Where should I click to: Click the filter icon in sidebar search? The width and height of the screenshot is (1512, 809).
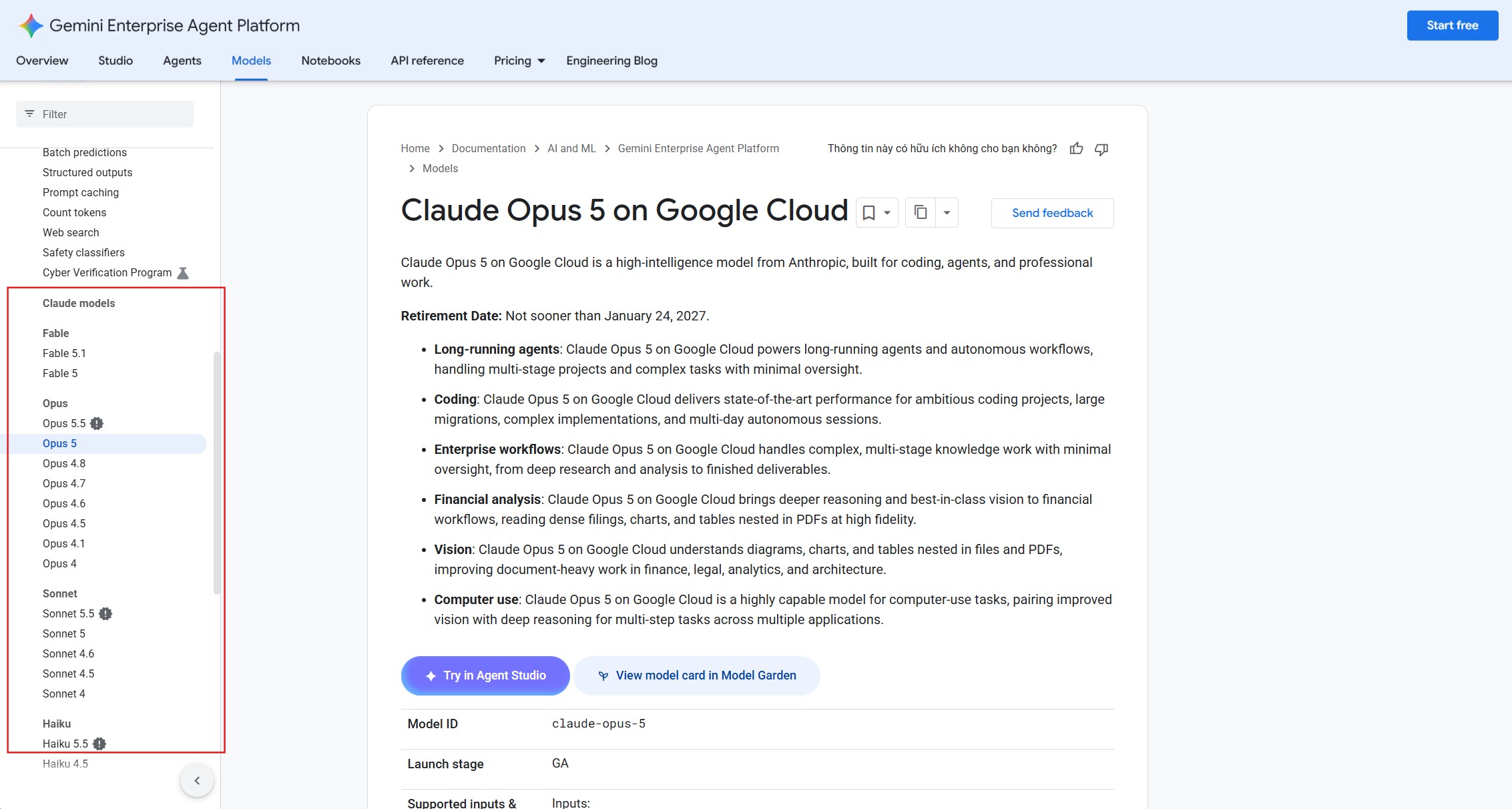tap(29, 114)
